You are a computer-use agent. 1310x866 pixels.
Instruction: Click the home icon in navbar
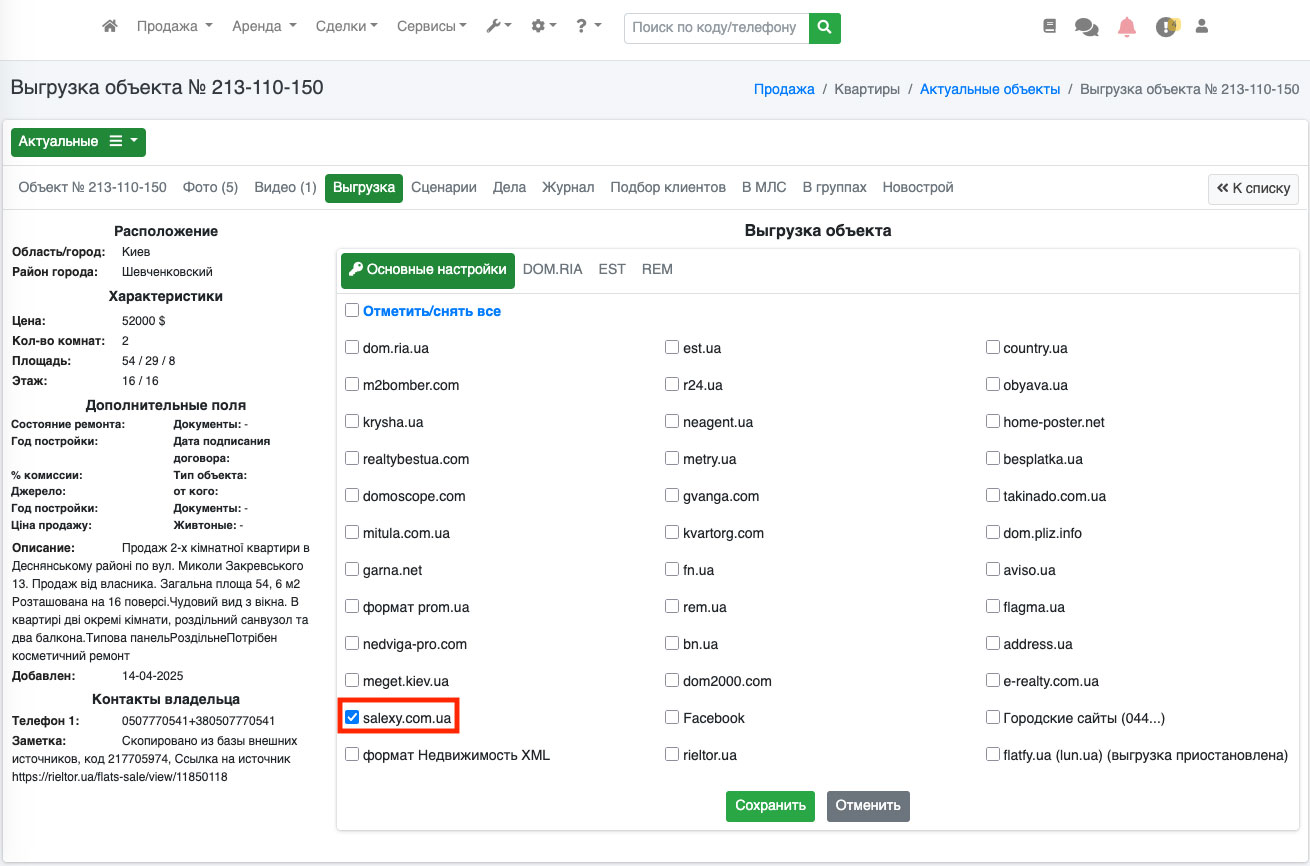[110, 27]
